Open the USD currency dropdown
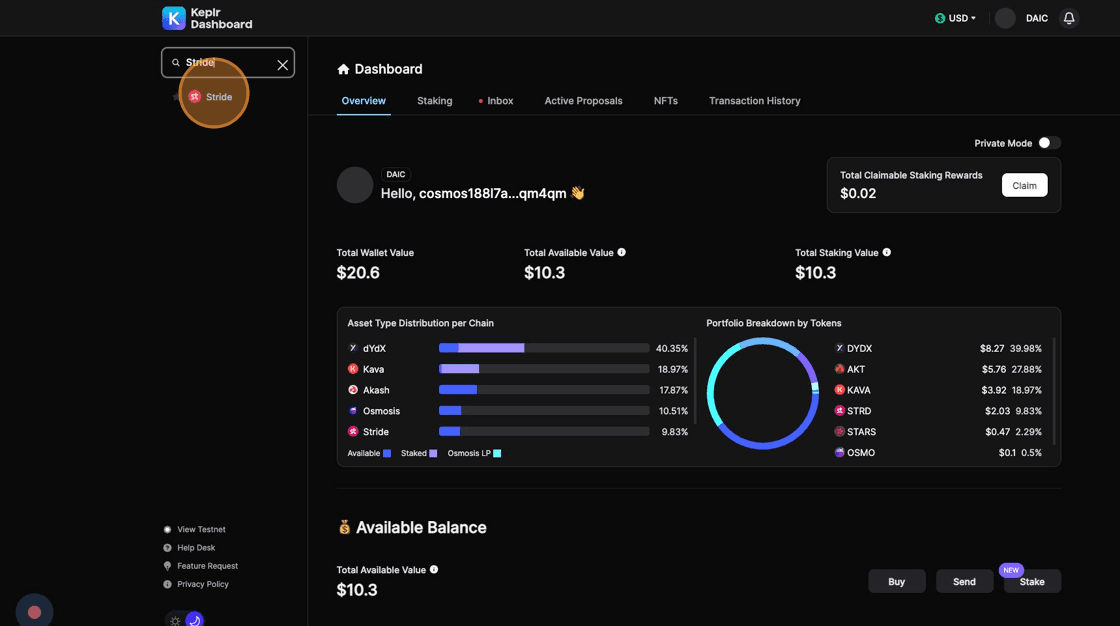Image resolution: width=1120 pixels, height=626 pixels. pyautogui.click(x=955, y=18)
